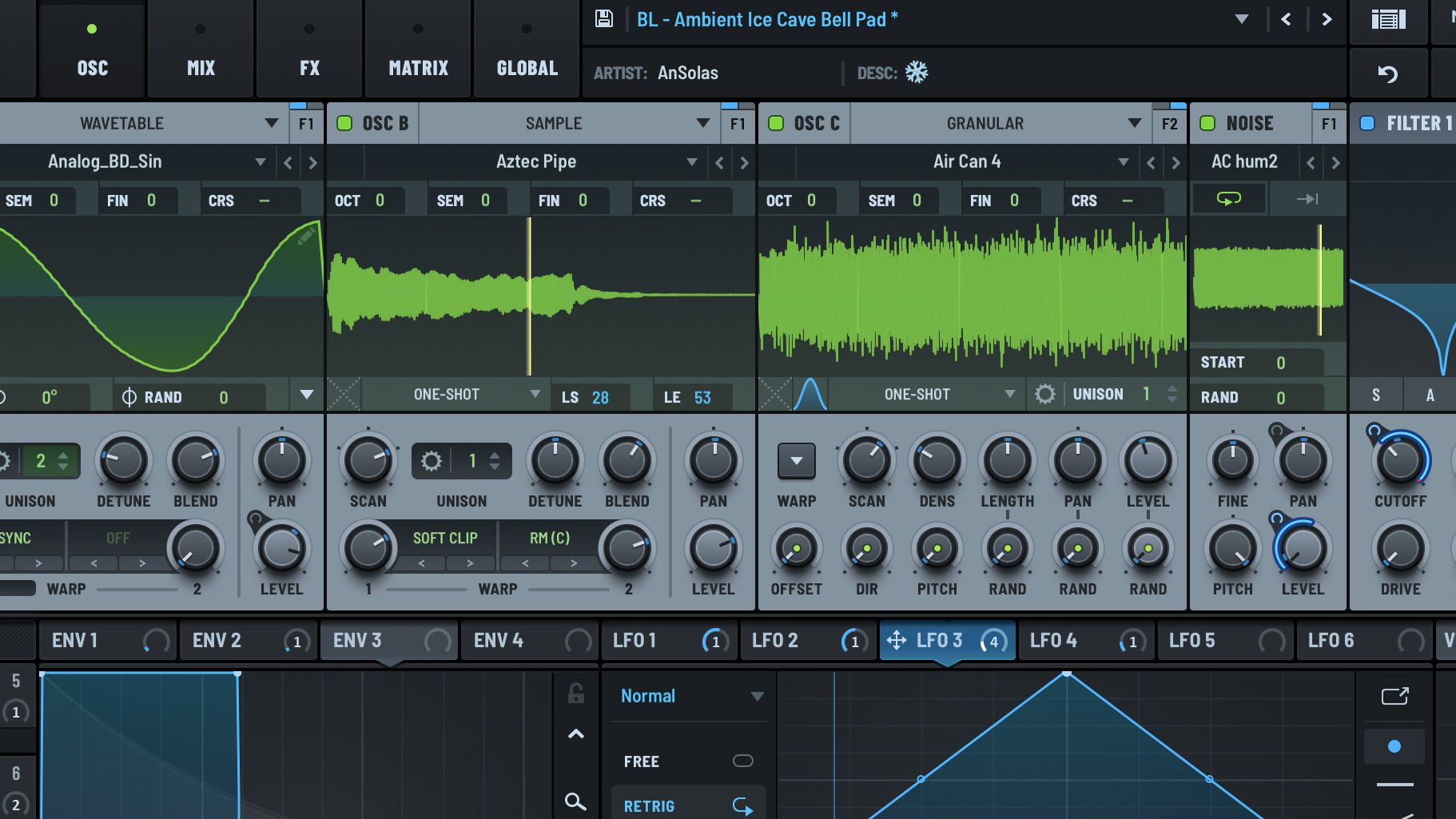1456x819 pixels.
Task: Select the ENV 2 tab
Action: pos(217,640)
